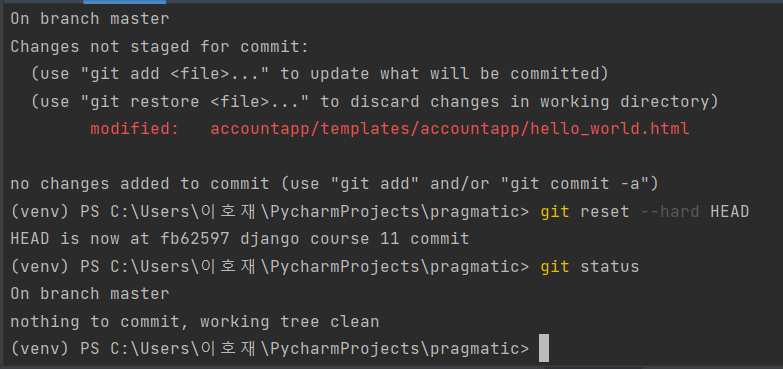Click the "git reset --hard HEAD" command
The height and width of the screenshot is (369, 783).
coord(645,212)
